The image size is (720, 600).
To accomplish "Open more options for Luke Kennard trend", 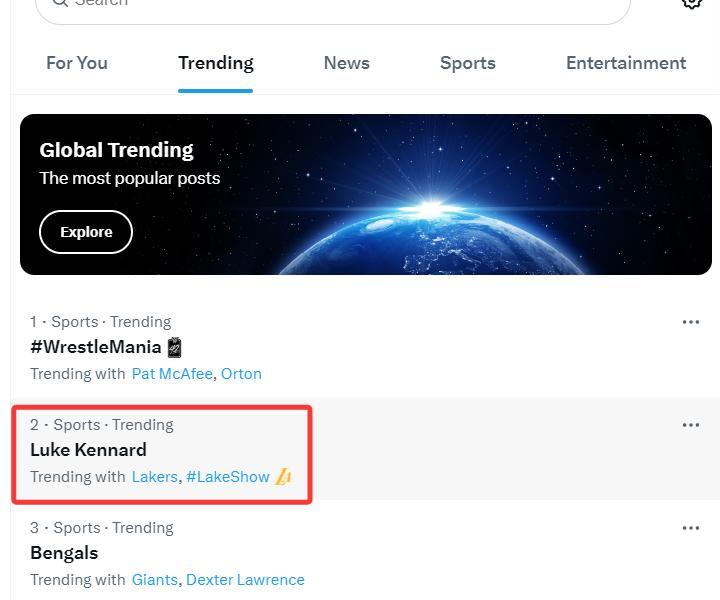I will pos(690,425).
